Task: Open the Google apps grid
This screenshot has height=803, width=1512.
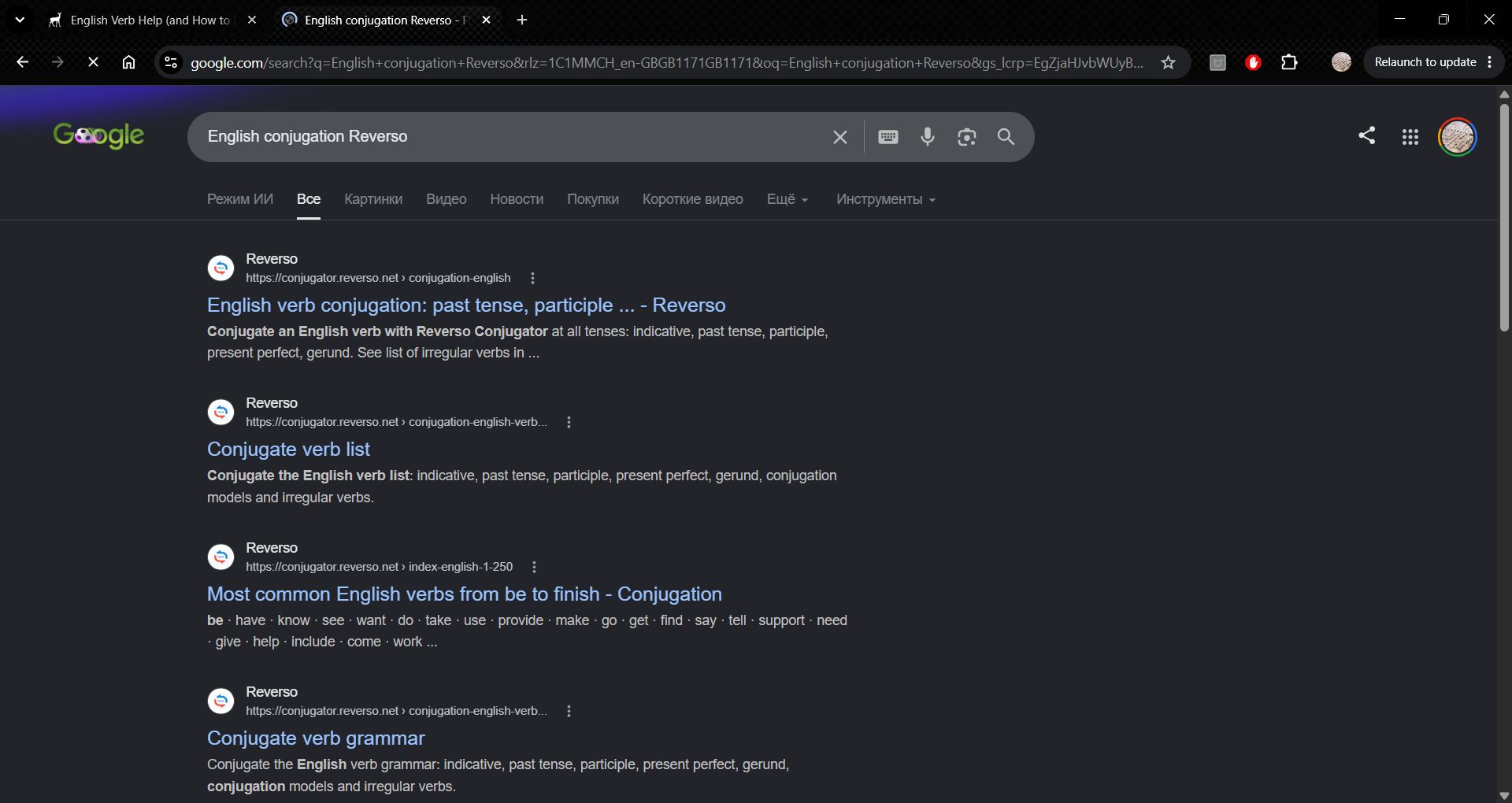Action: 1410,137
